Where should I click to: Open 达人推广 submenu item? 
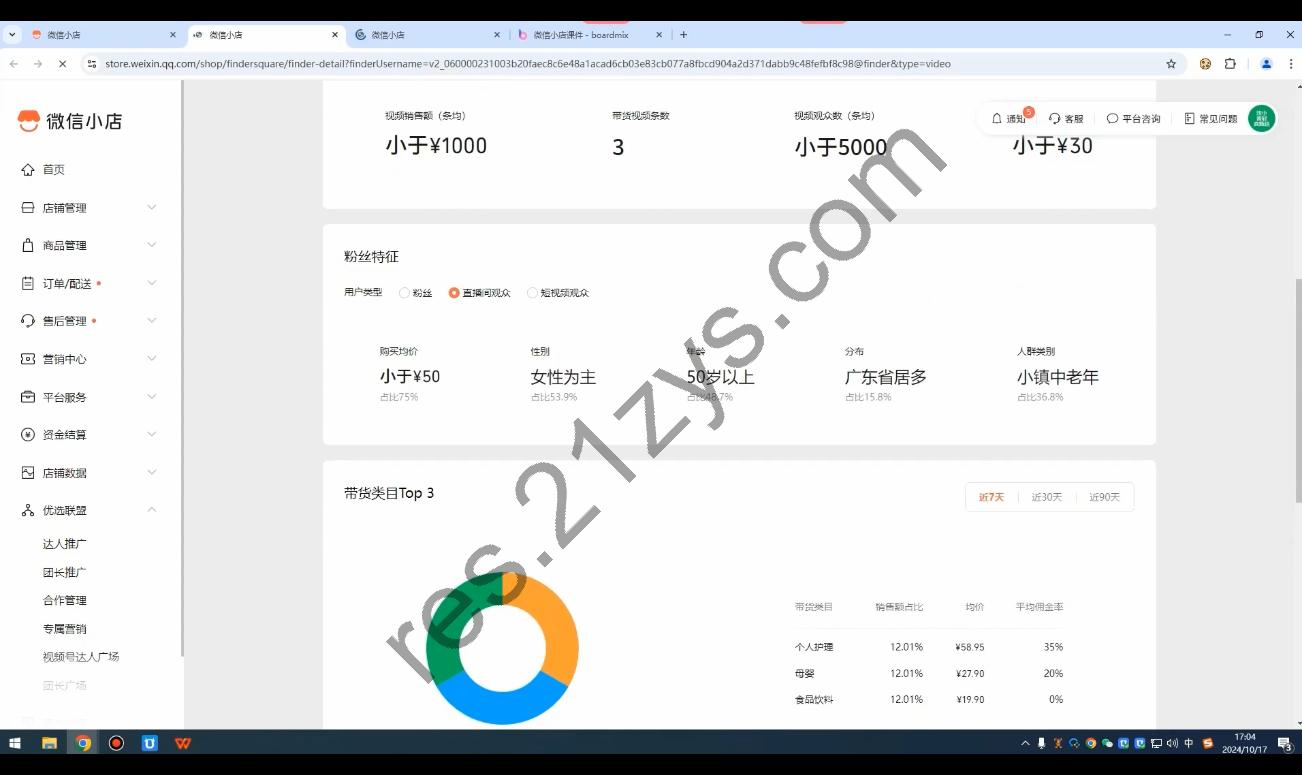pyautogui.click(x=65, y=544)
